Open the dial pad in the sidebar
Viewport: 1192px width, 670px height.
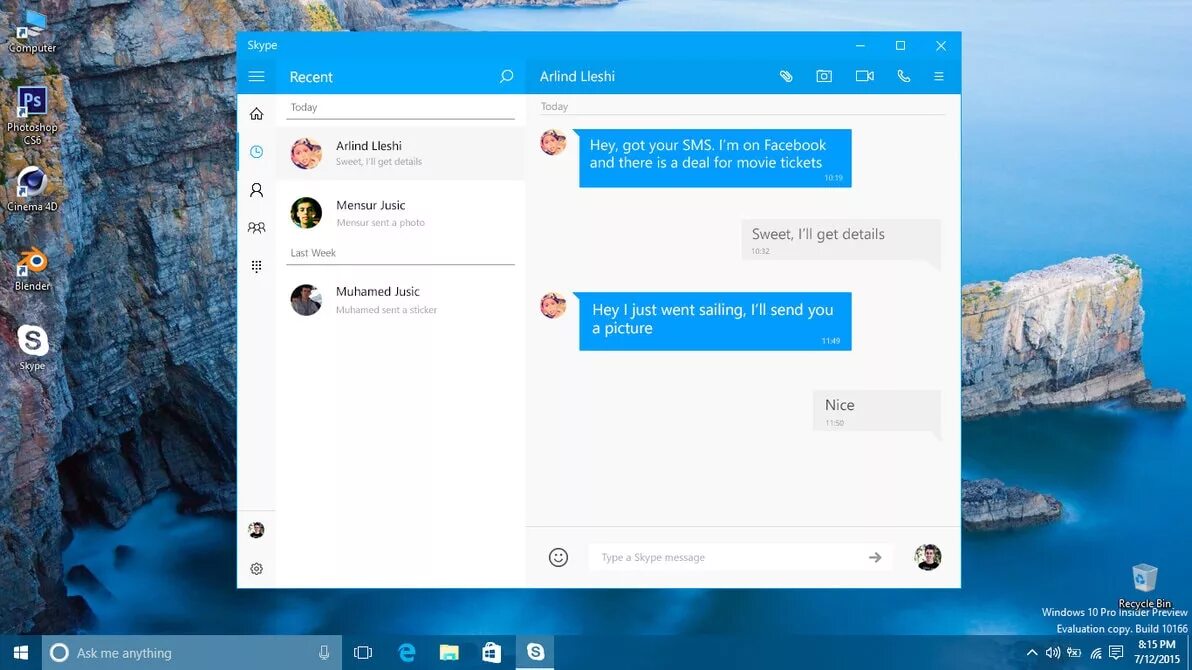point(256,265)
